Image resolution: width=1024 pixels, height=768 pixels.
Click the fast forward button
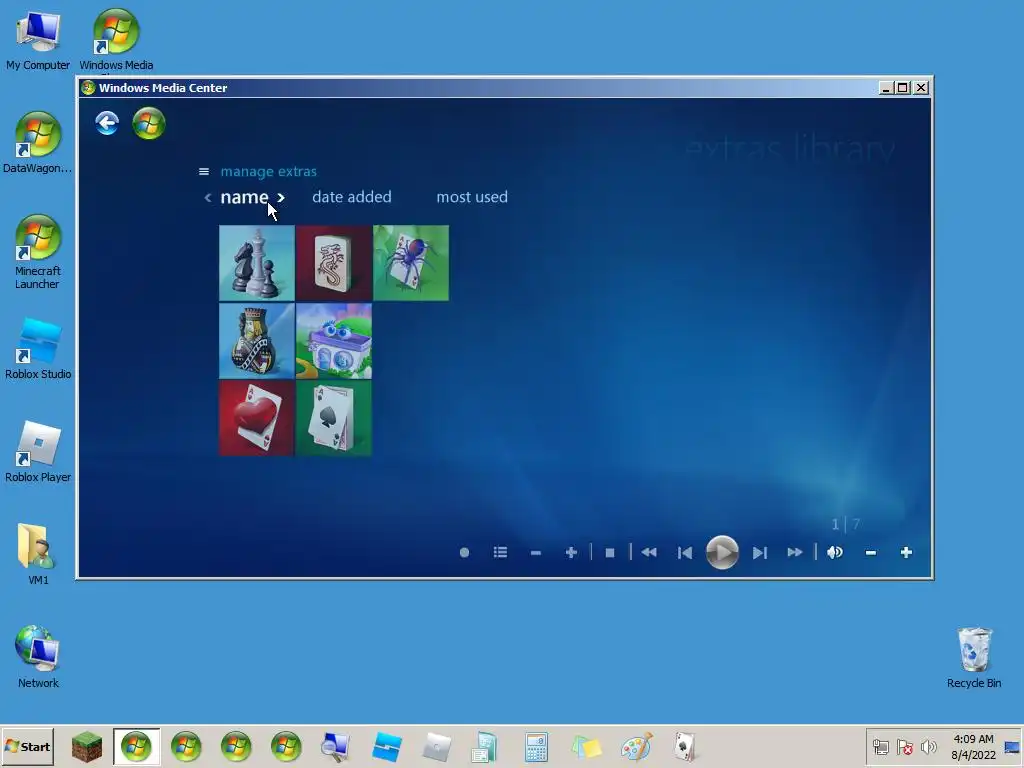click(795, 552)
